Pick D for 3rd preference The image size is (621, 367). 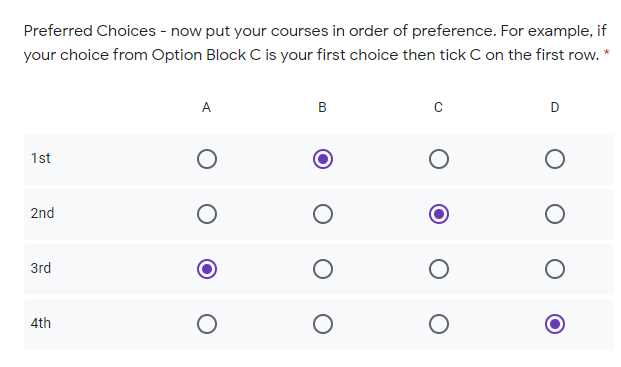555,269
